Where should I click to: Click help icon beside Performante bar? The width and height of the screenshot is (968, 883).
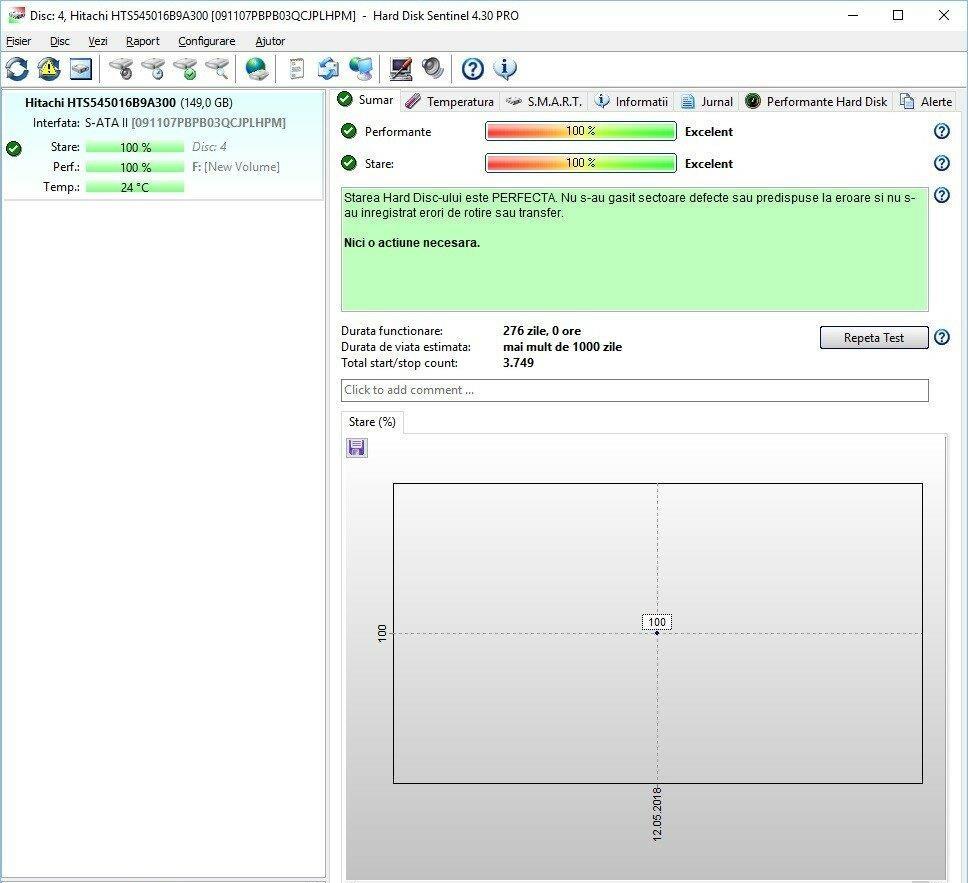(x=941, y=132)
